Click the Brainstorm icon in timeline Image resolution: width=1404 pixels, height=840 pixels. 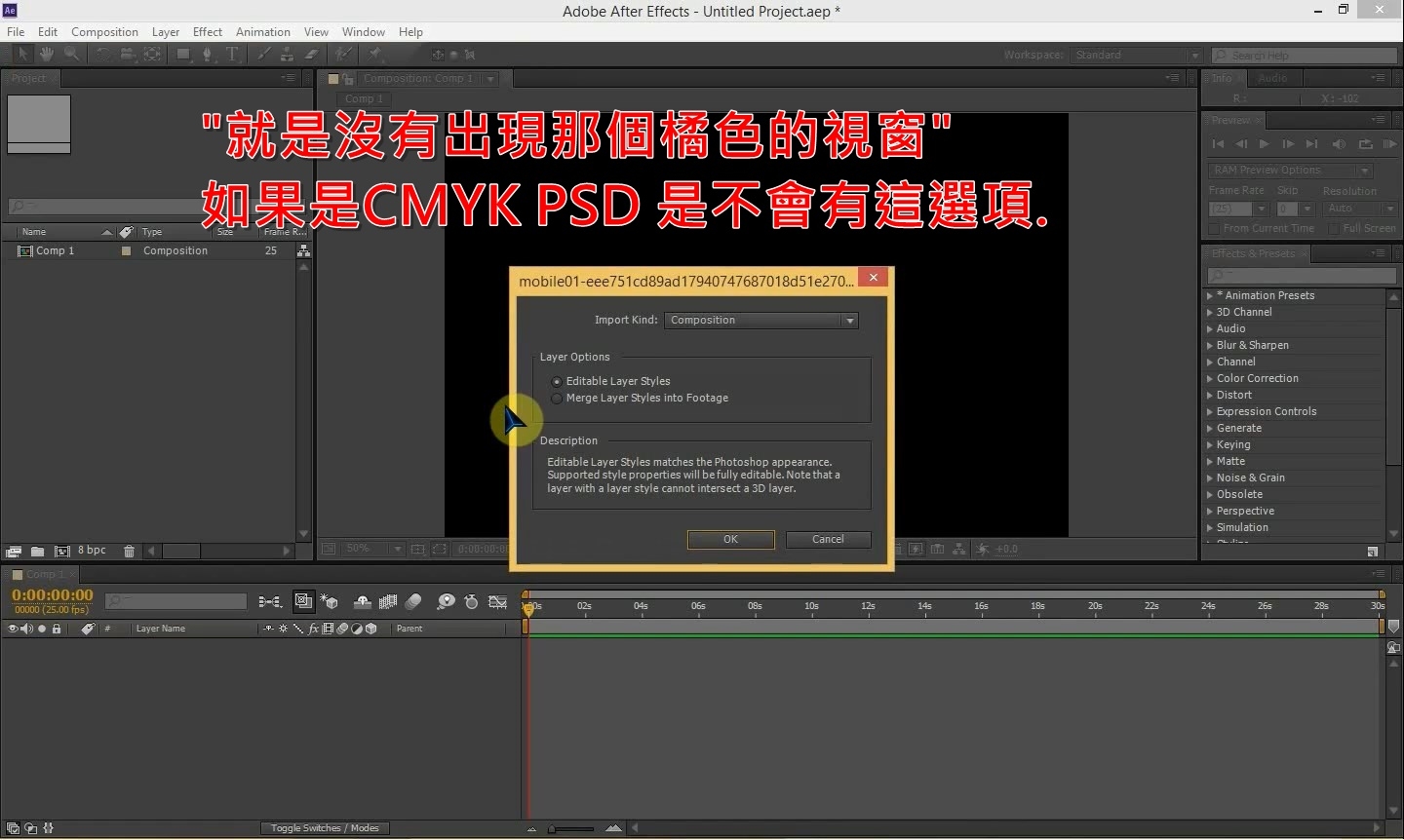[x=447, y=602]
